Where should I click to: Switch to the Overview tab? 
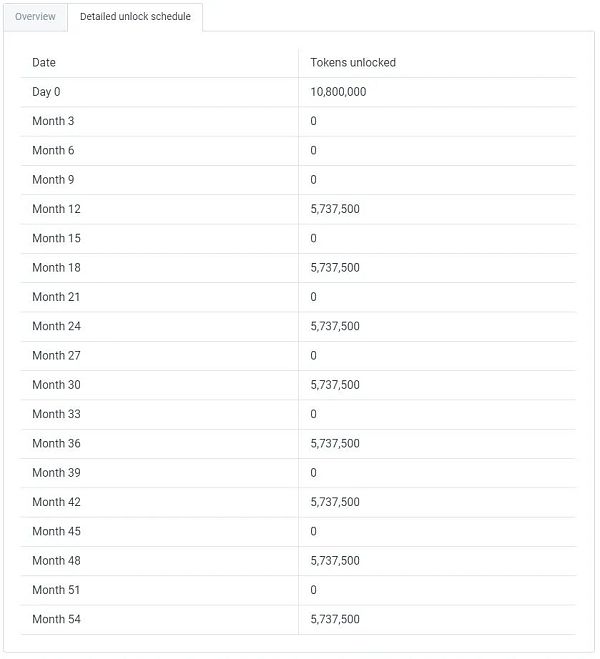35,17
